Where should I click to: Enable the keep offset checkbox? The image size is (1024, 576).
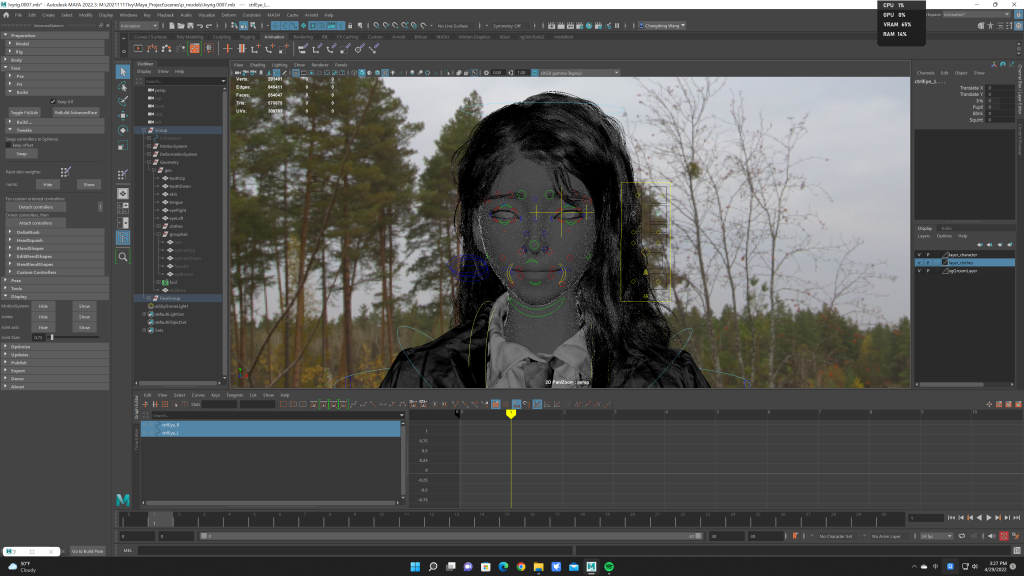coord(8,145)
